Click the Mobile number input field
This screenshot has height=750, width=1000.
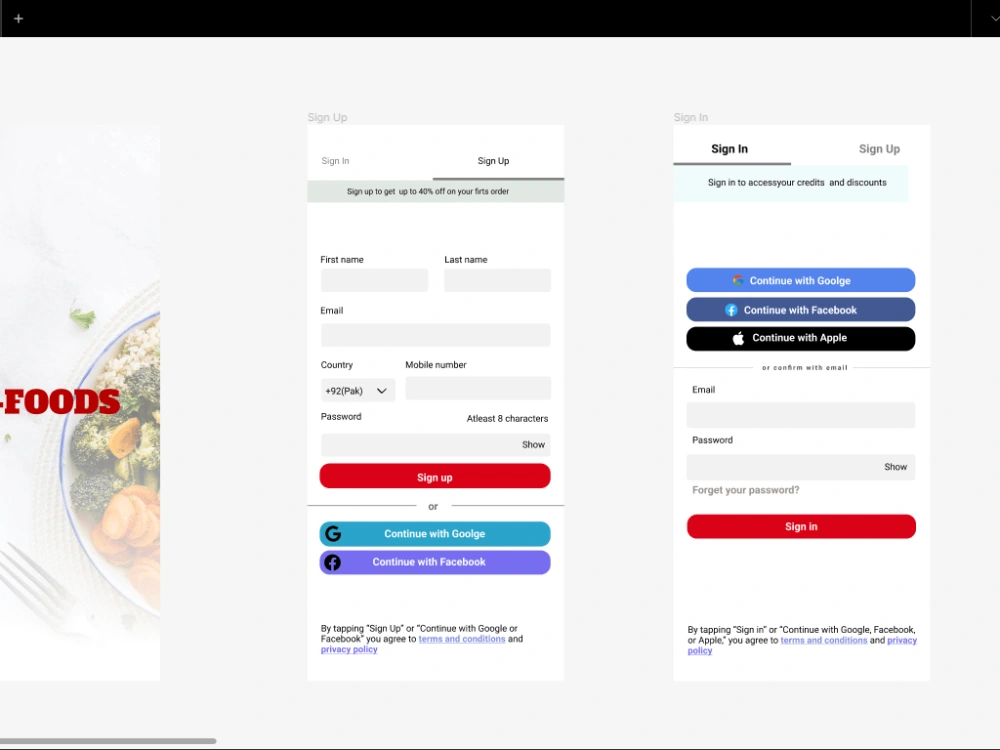point(478,388)
